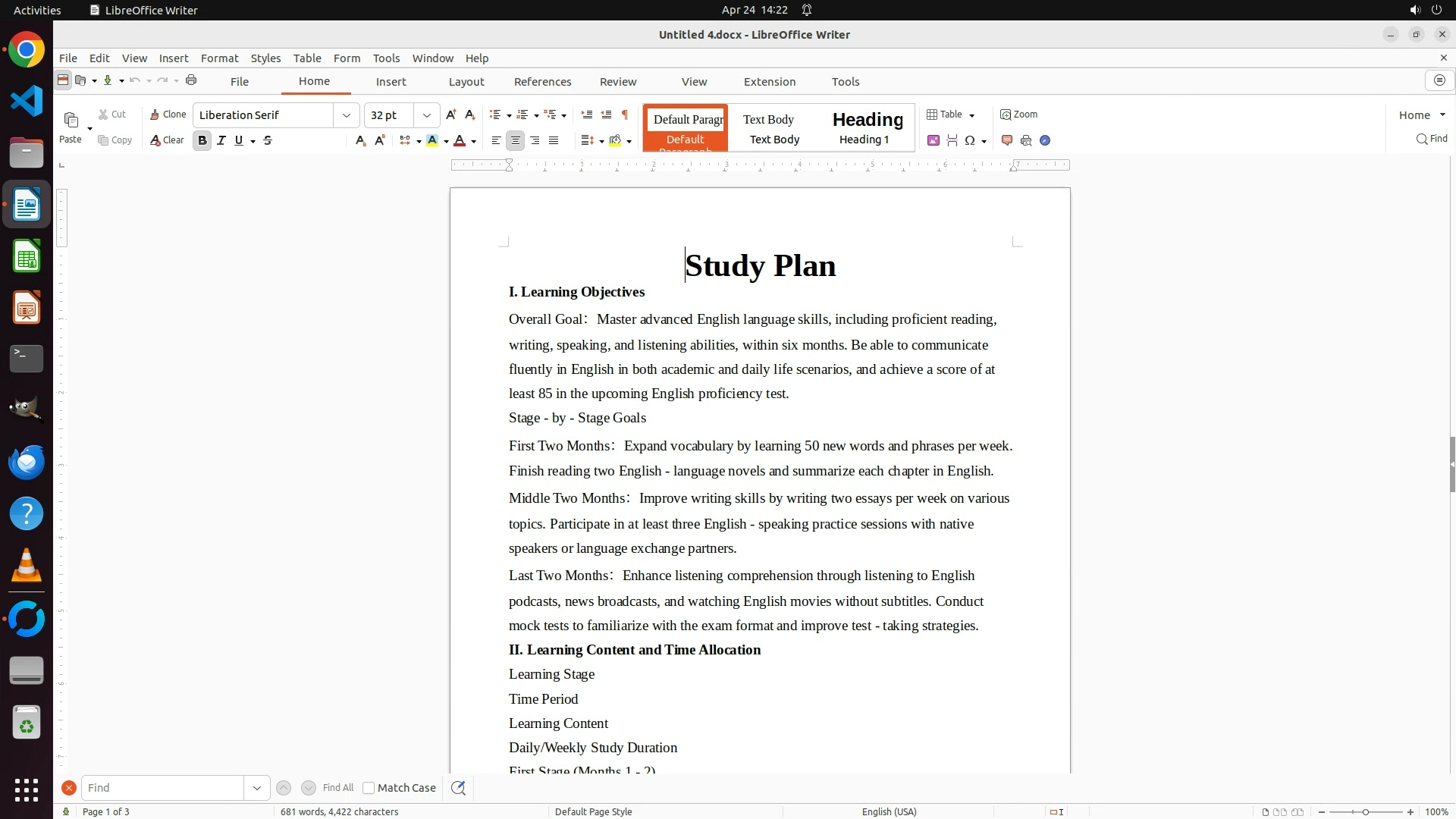Click the Strikethrough icon
Viewport: 1456px width, 819px height.
pyautogui.click(x=268, y=140)
